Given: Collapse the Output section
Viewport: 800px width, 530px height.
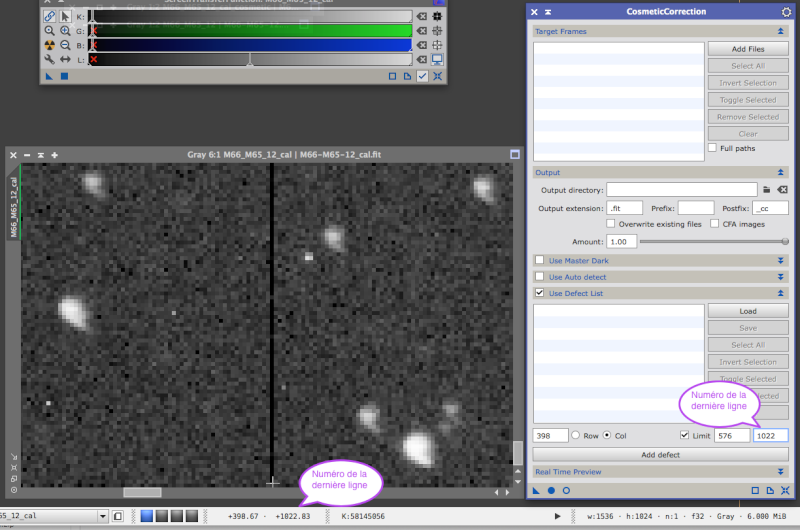Looking at the screenshot, I should point(781,172).
